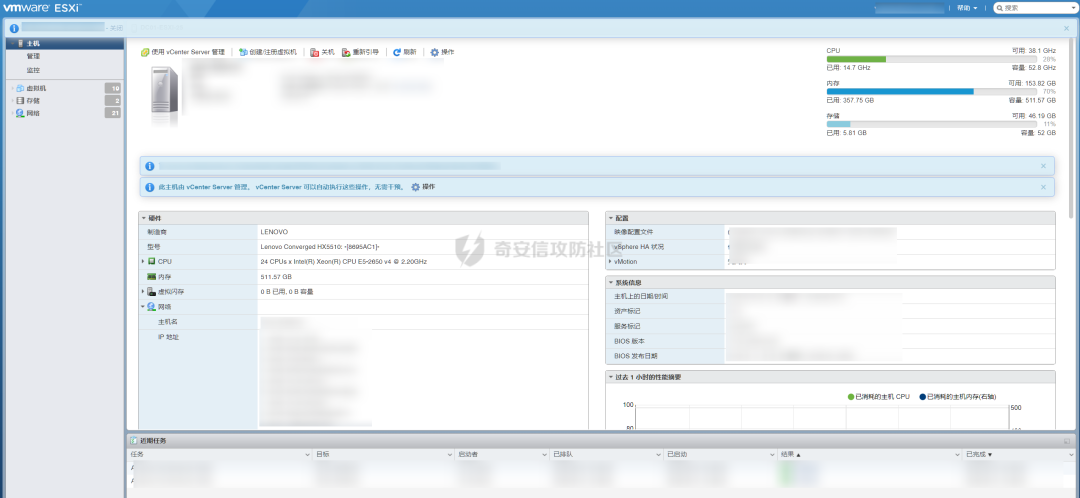The width and height of the screenshot is (1080, 498).
Task: Click the 刷新 refresh icon
Action: pyautogui.click(x=397, y=52)
